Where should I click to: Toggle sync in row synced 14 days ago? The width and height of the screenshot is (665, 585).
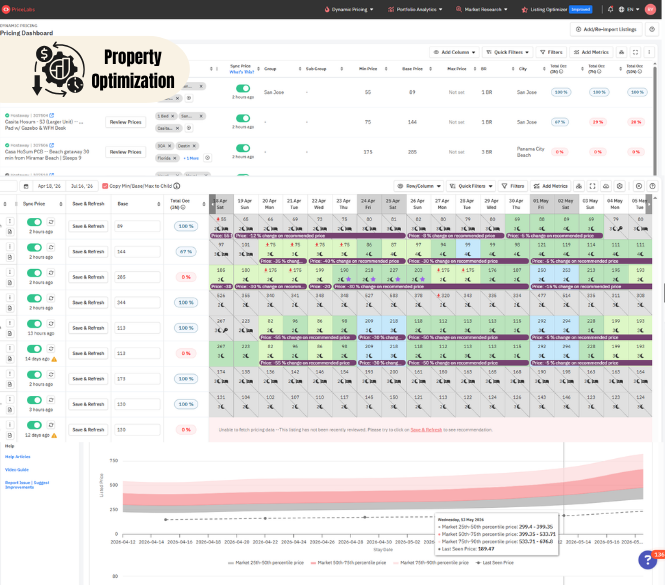point(34,349)
